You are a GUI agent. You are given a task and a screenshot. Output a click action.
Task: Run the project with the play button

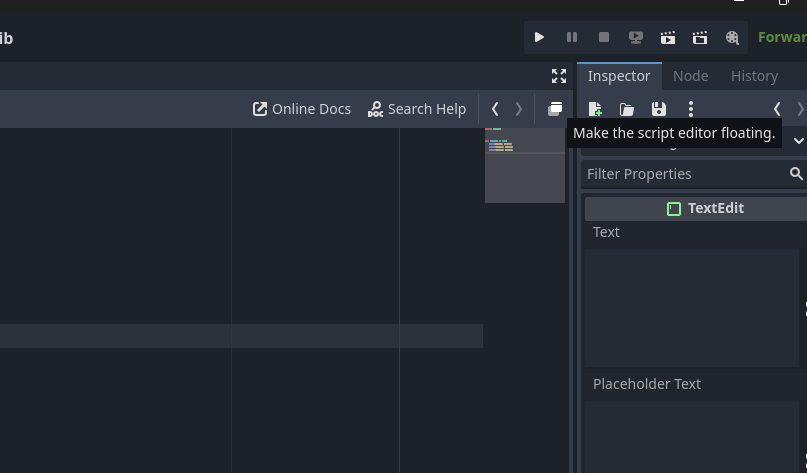click(539, 38)
